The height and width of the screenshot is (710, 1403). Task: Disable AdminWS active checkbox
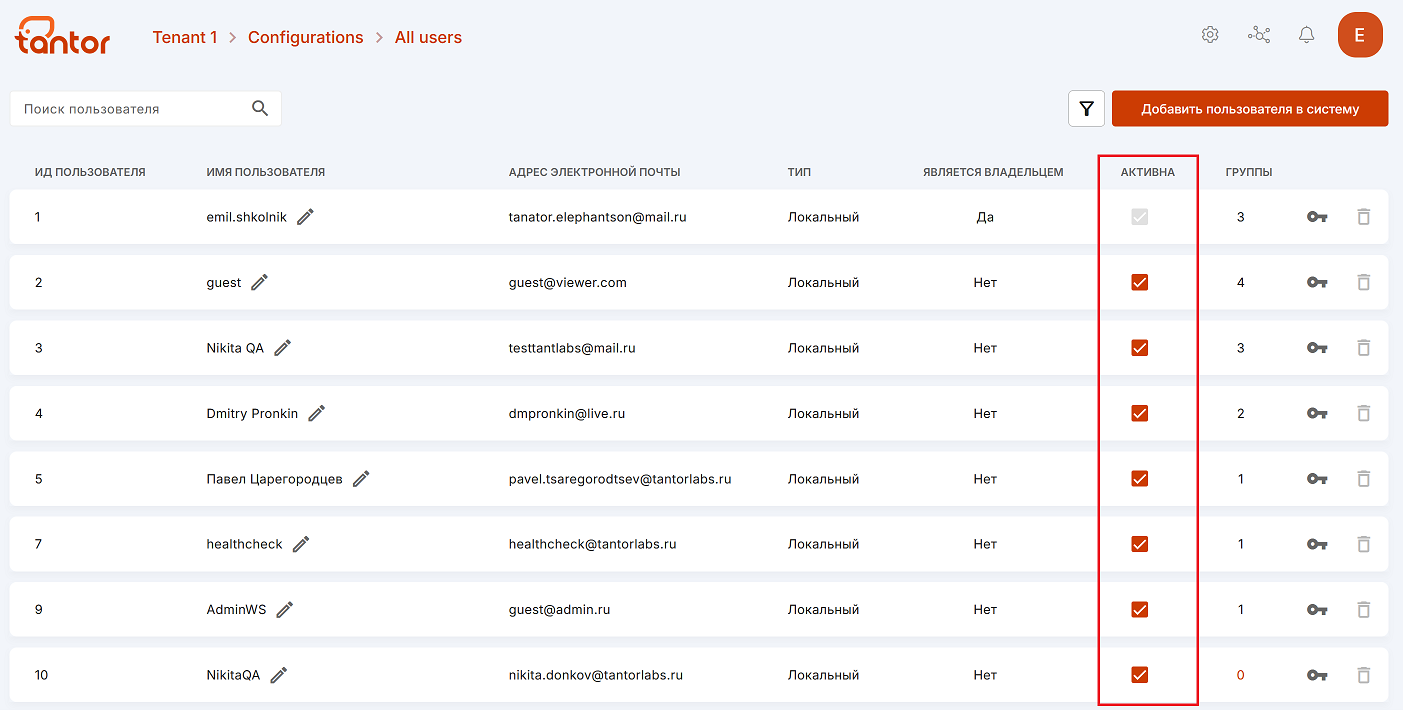point(1139,610)
